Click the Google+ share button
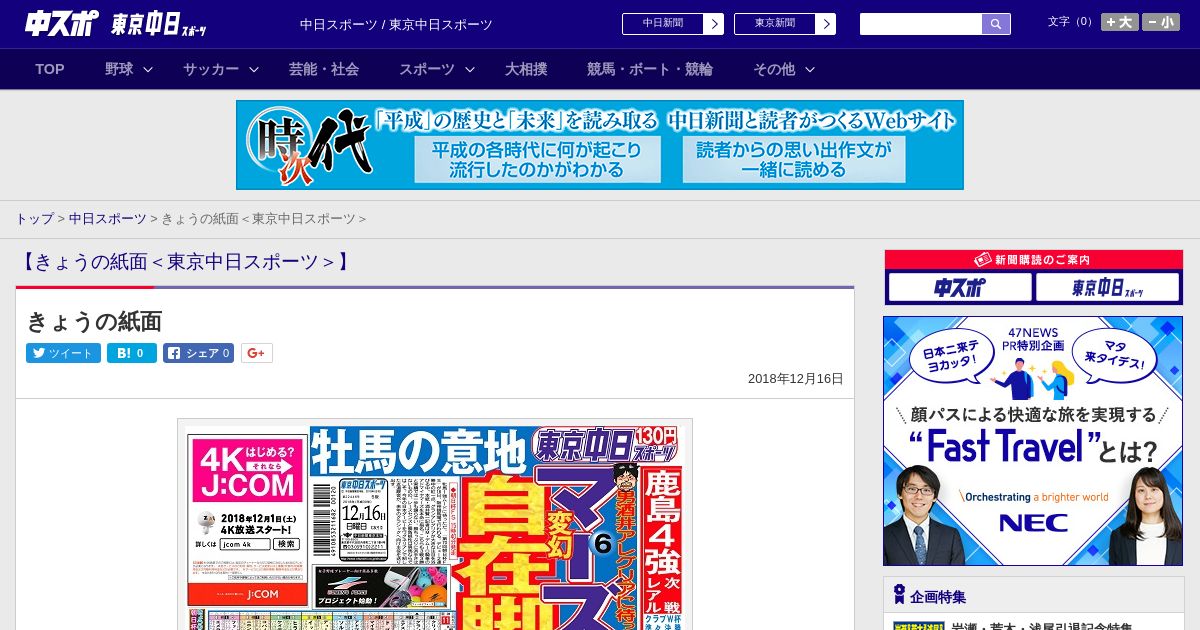This screenshot has width=1200, height=630. (256, 353)
